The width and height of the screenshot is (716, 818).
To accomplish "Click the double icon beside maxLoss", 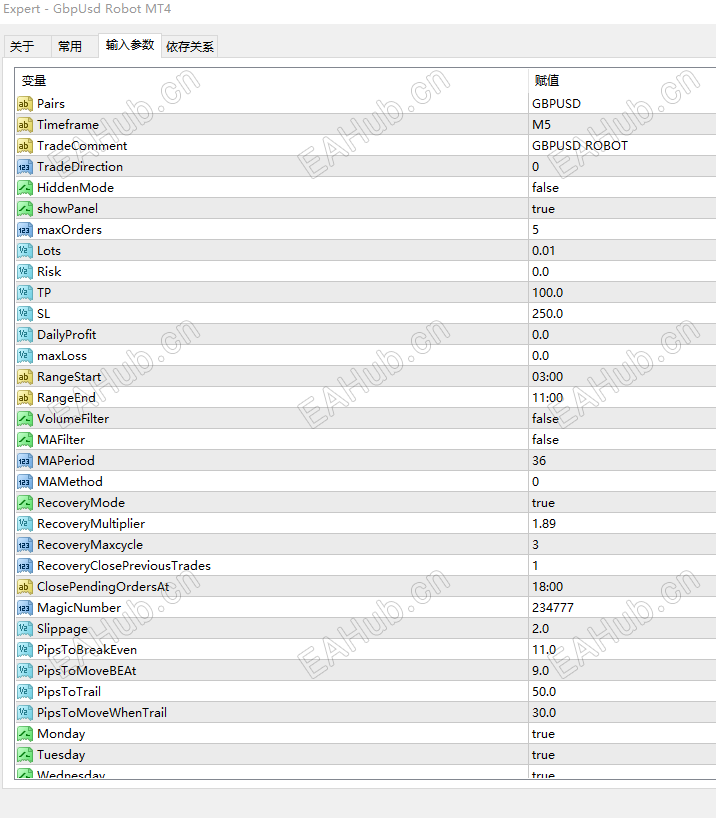I will (x=25, y=356).
